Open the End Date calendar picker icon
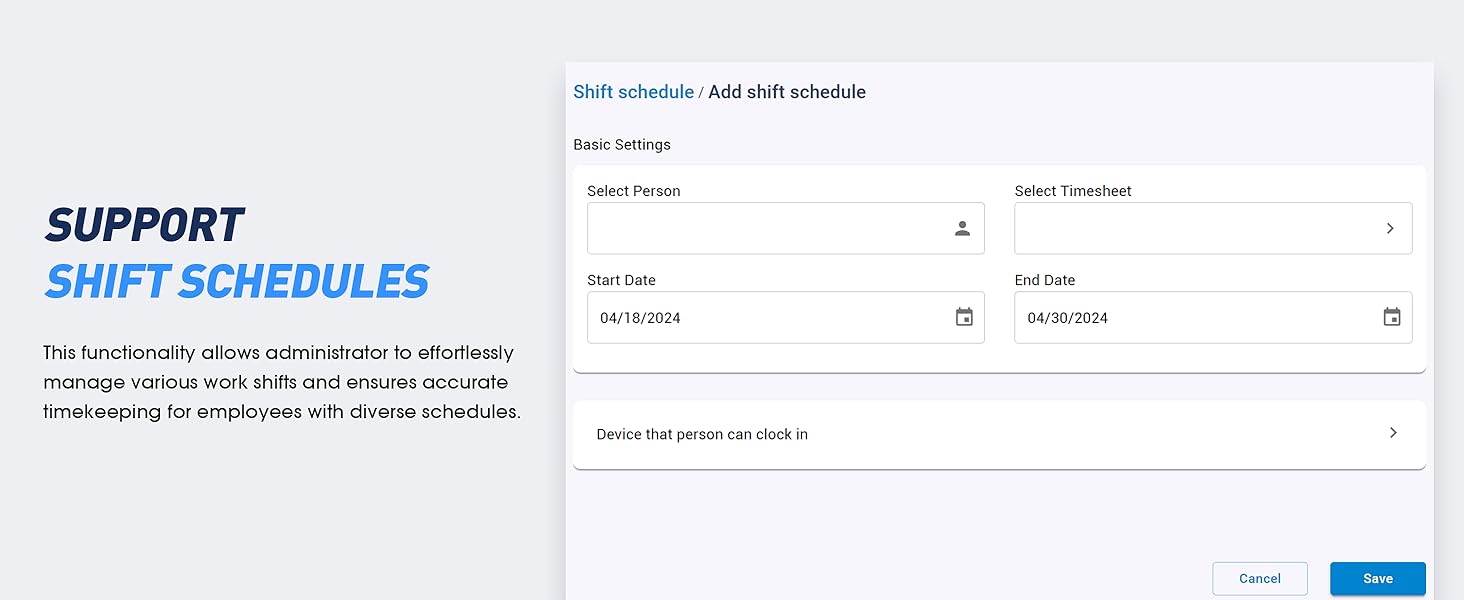1464x600 pixels. [1391, 317]
